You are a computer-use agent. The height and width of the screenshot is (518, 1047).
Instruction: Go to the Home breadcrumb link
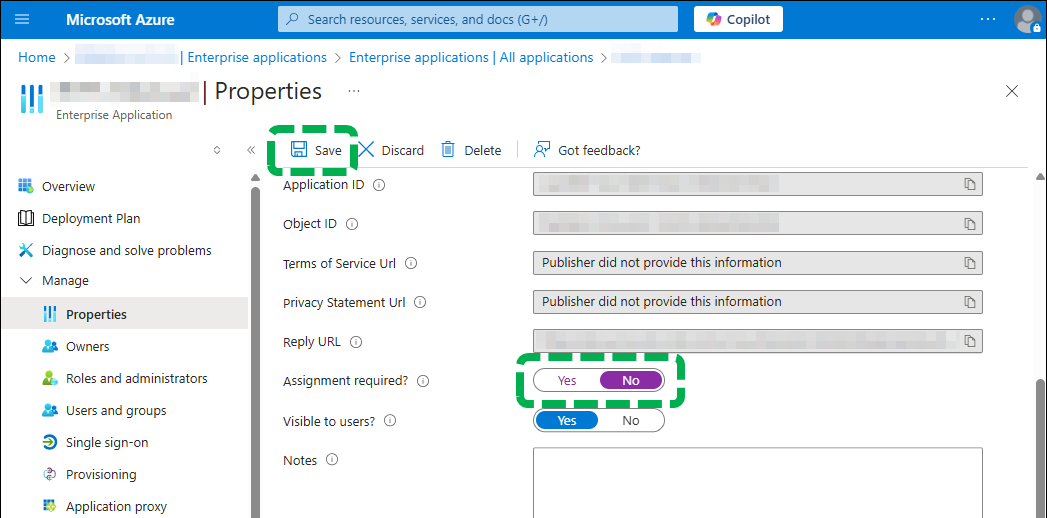(x=37, y=57)
